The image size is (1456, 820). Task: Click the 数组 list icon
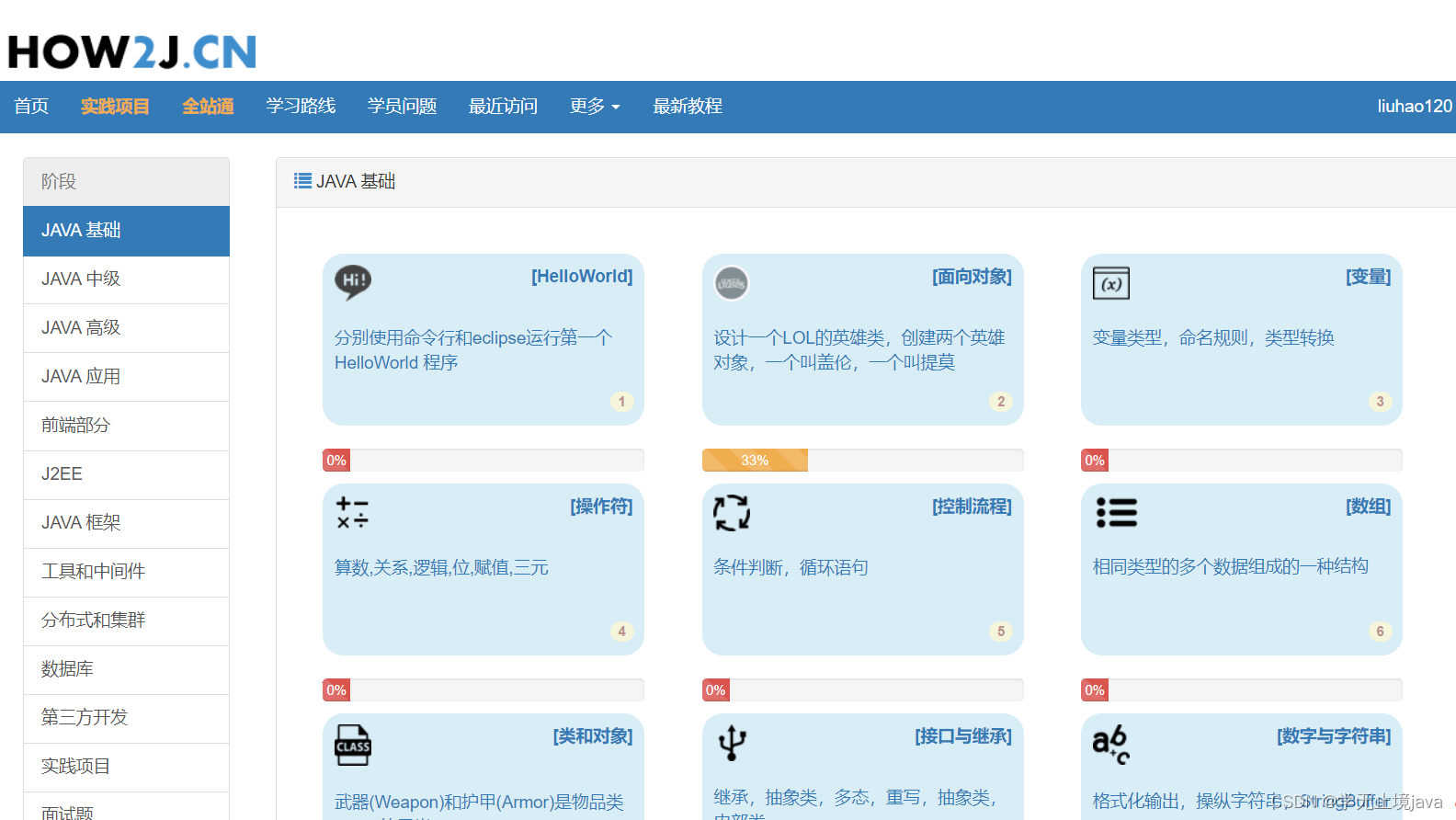pos(1117,512)
